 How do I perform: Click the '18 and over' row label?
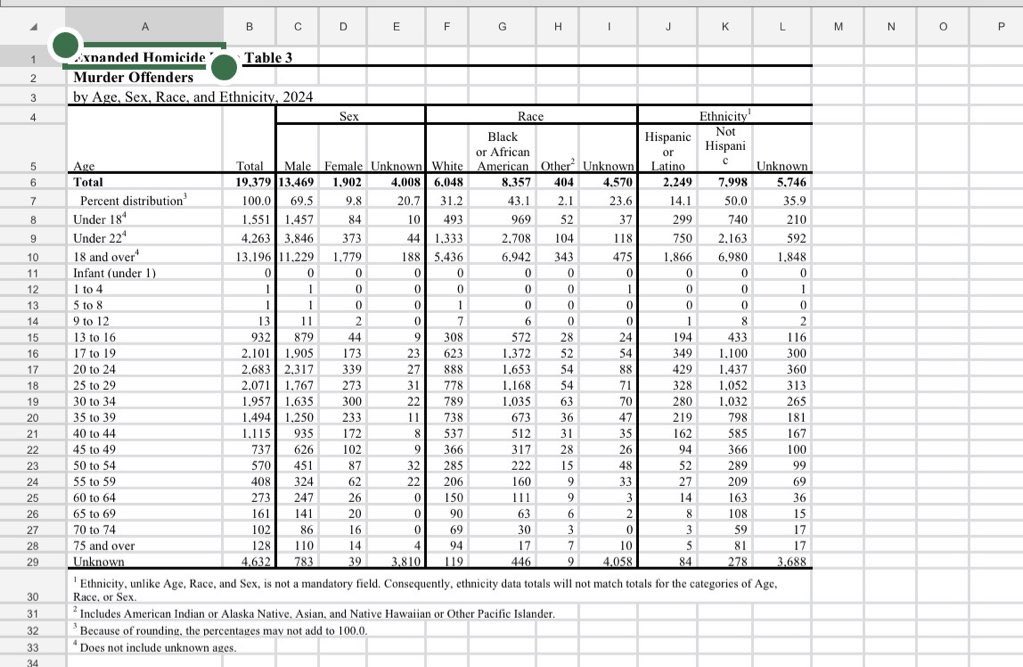click(x=106, y=256)
